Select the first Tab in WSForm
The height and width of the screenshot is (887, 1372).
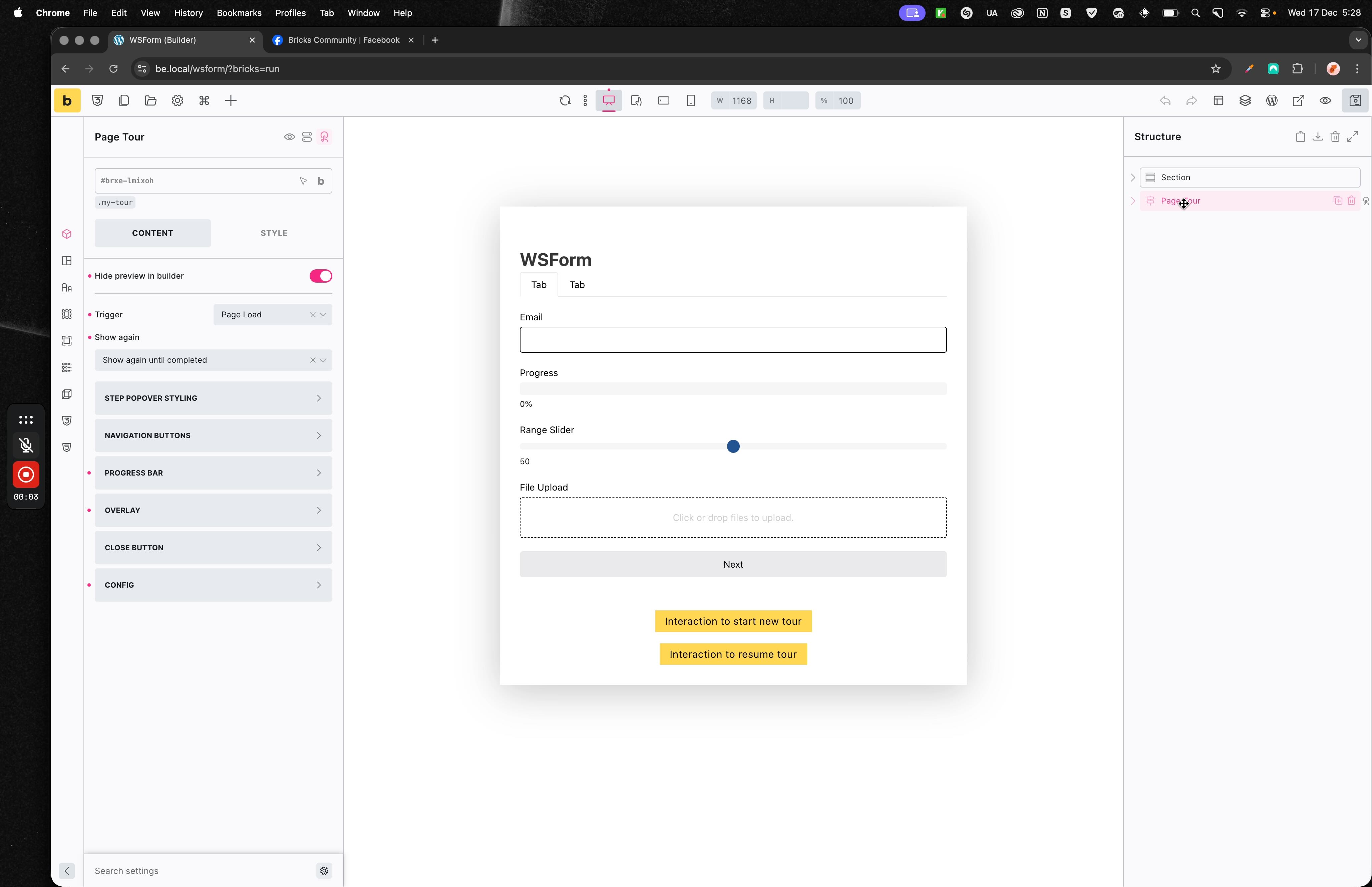point(539,285)
